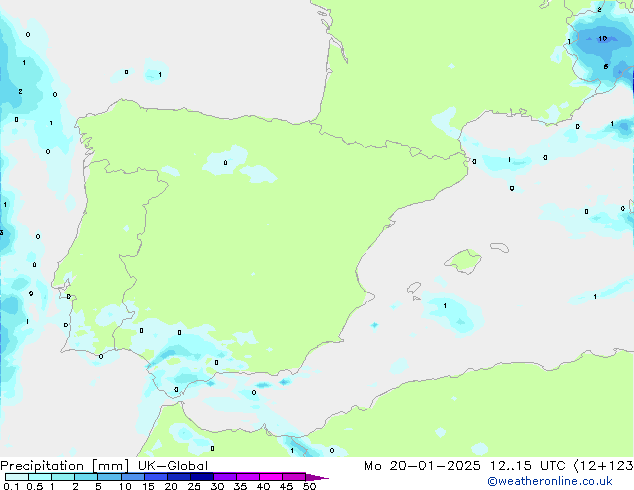Click the 'Mo 20-01-2025' forecast date text

422,466
